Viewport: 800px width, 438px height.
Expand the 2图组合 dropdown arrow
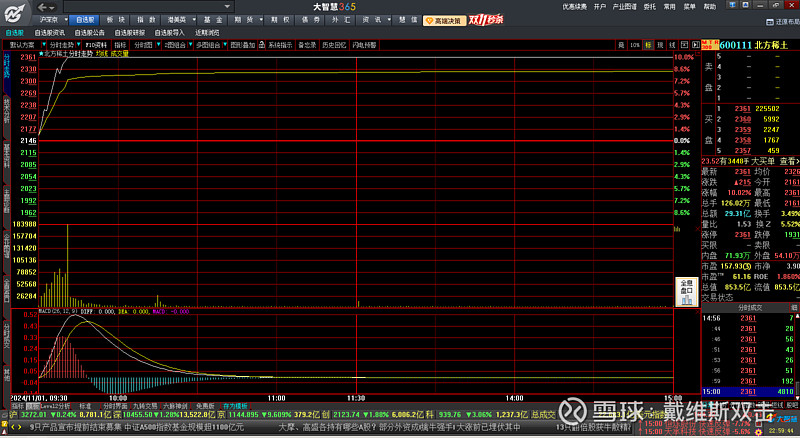click(190, 45)
